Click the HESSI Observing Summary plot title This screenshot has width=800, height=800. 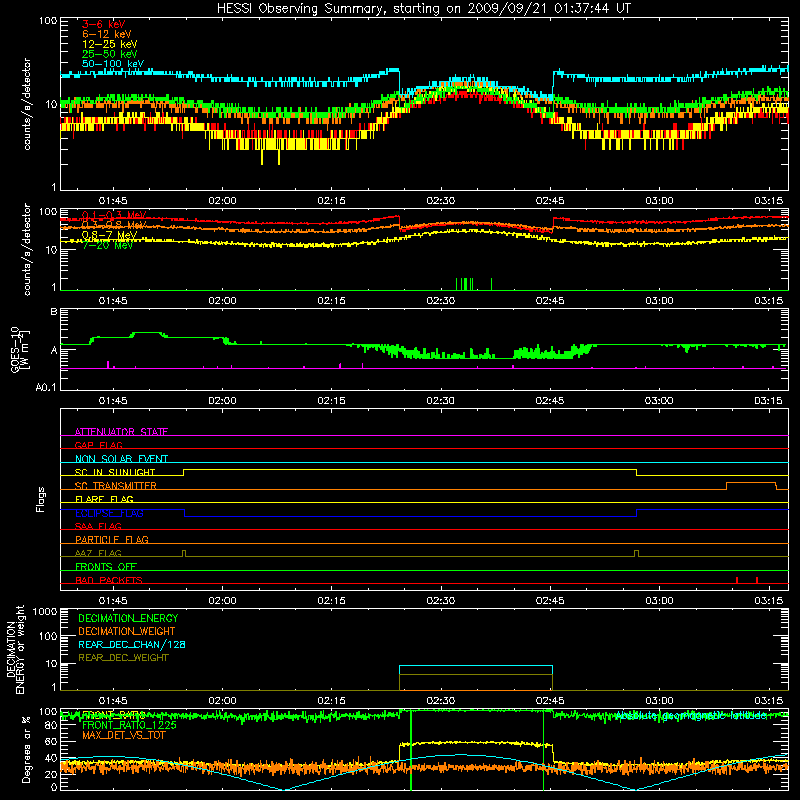[424, 8]
